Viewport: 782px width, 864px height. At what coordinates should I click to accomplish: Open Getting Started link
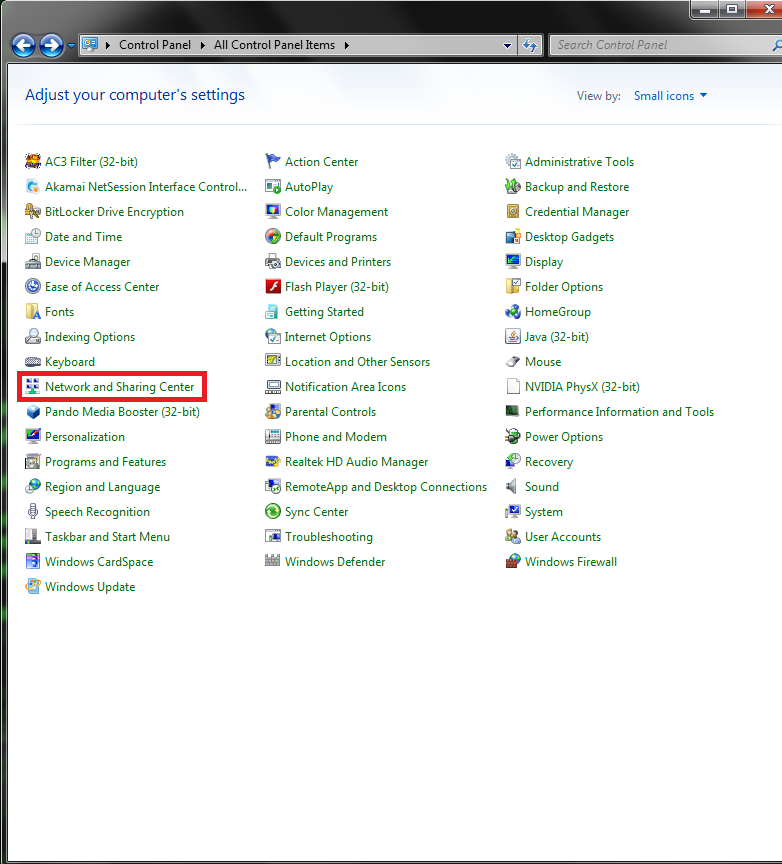[x=324, y=312]
